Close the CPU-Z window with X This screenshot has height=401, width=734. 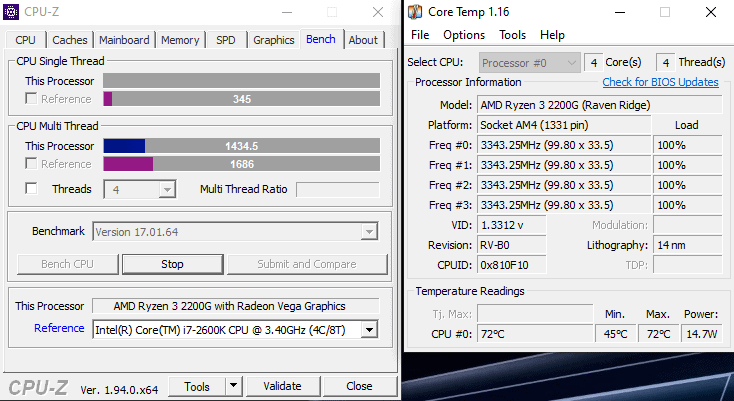click(378, 12)
